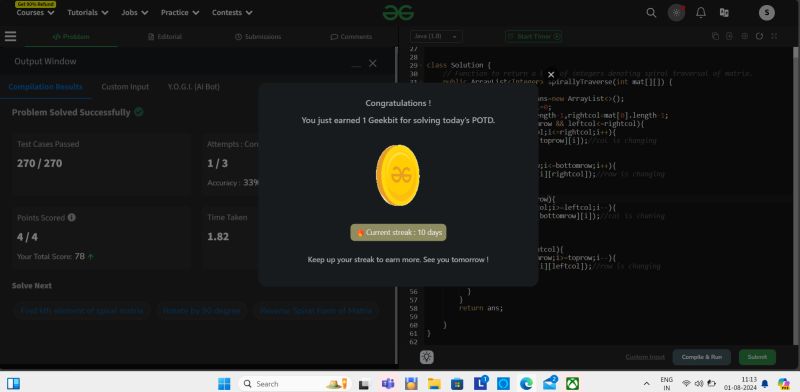Click the Points Scored info icon

click(71, 217)
